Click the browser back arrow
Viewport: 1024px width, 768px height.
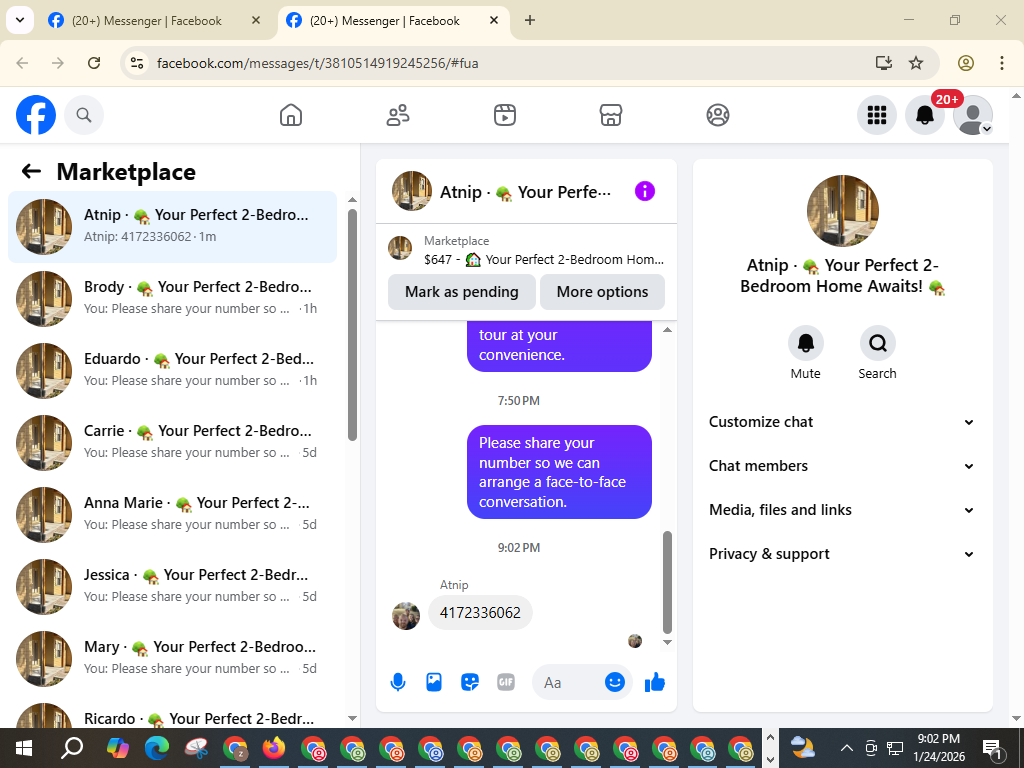(22, 63)
